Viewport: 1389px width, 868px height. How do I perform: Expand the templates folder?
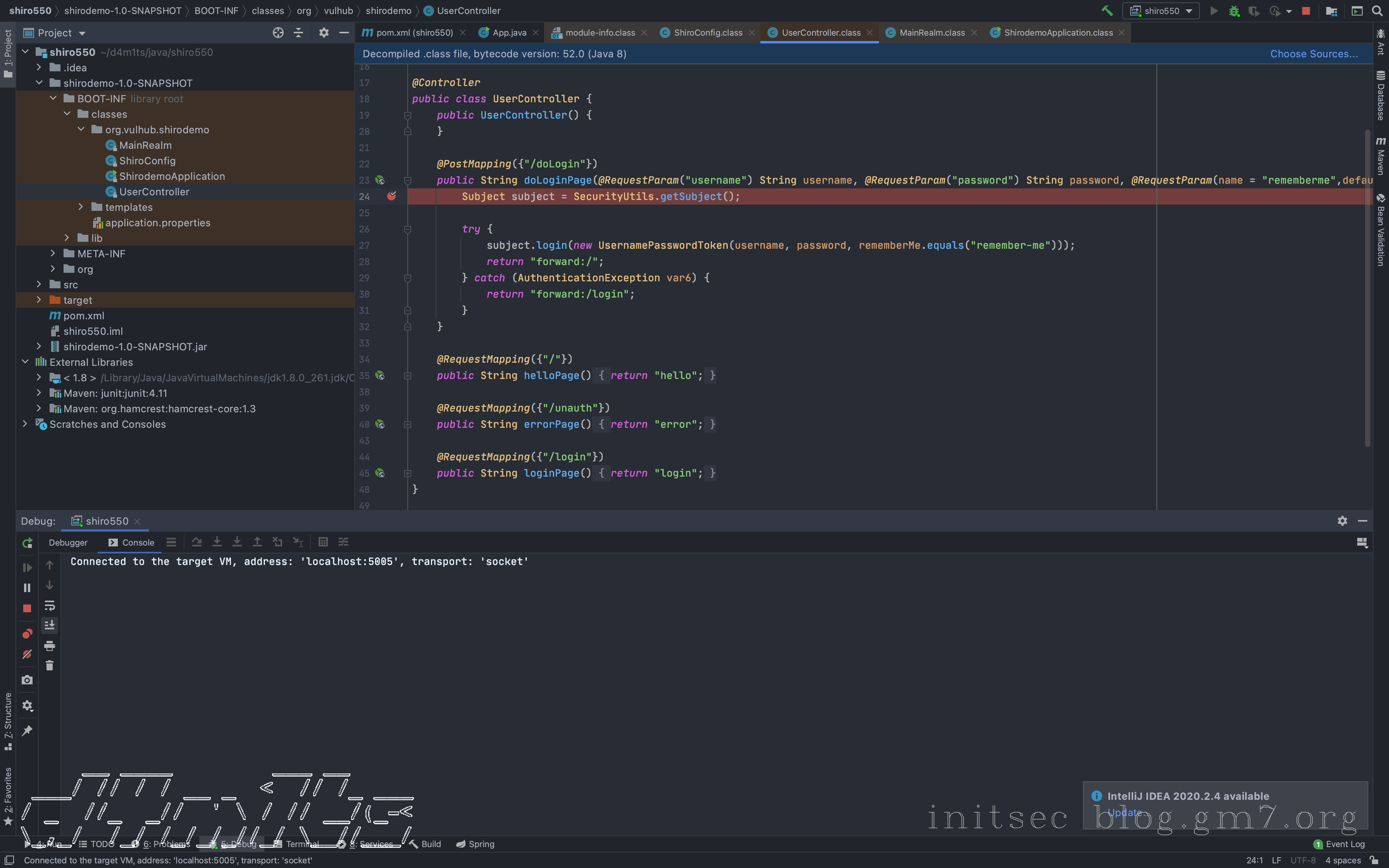click(81, 207)
